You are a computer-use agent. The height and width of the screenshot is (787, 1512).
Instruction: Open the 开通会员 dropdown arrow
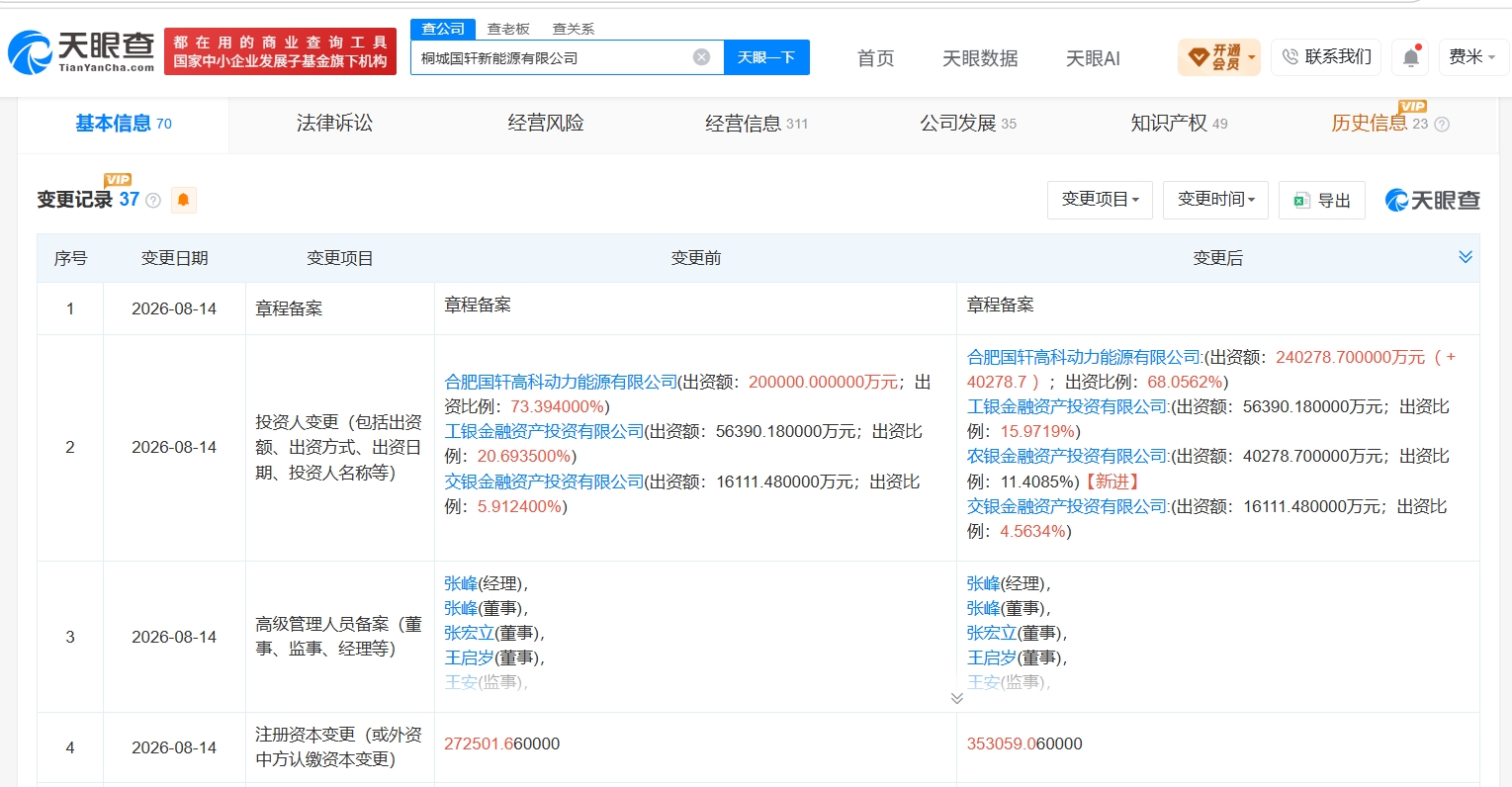(x=1252, y=57)
